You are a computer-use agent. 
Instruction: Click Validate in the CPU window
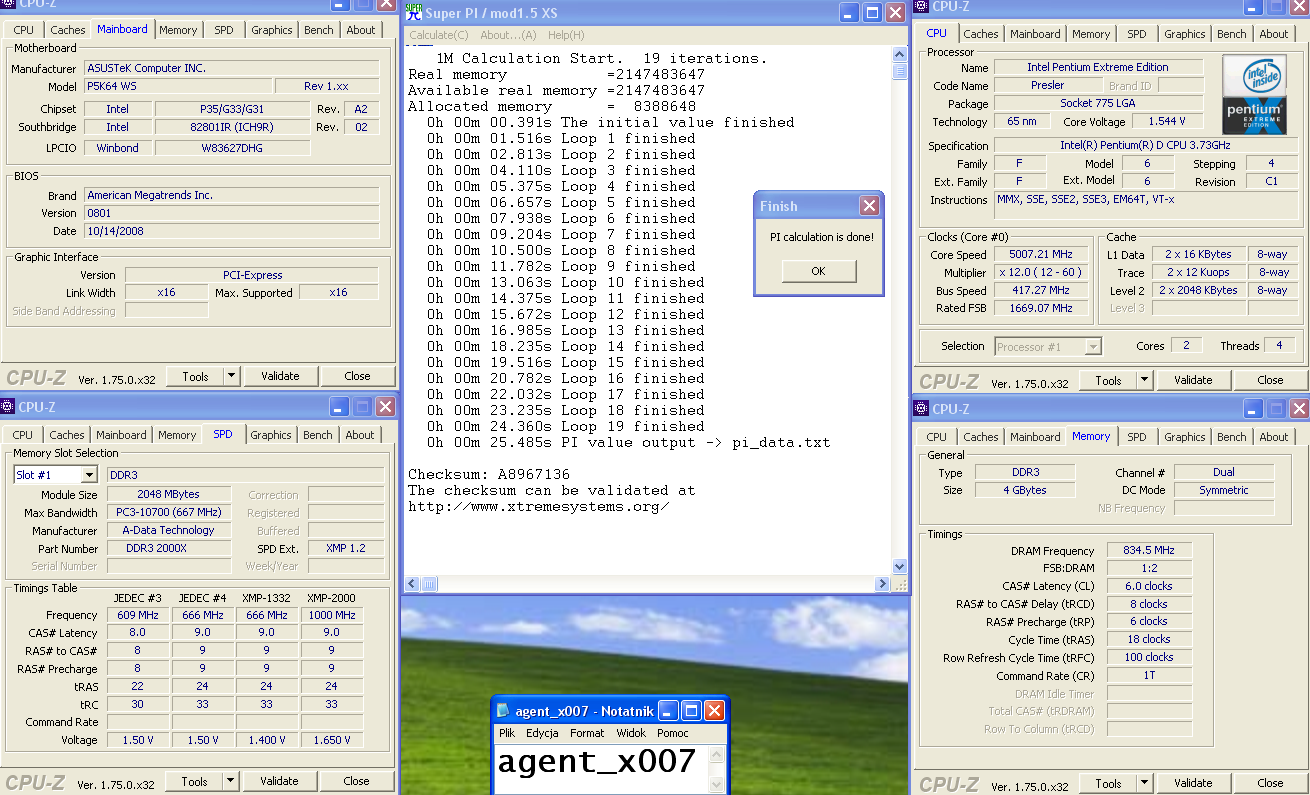click(x=1193, y=380)
